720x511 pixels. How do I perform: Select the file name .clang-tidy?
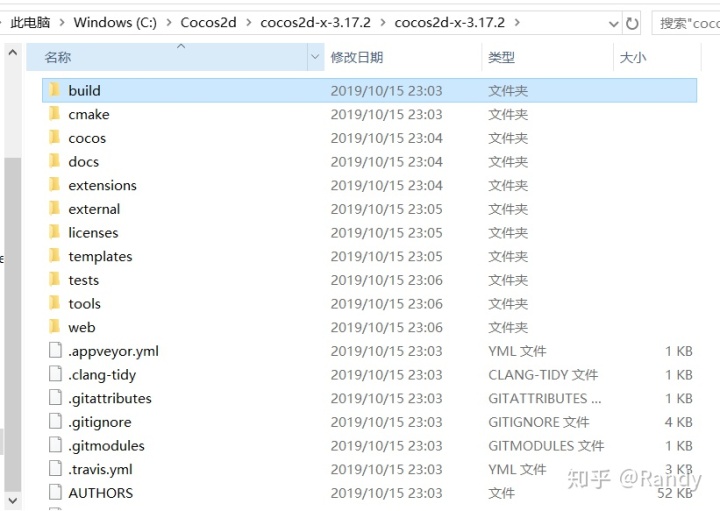[x=102, y=375]
